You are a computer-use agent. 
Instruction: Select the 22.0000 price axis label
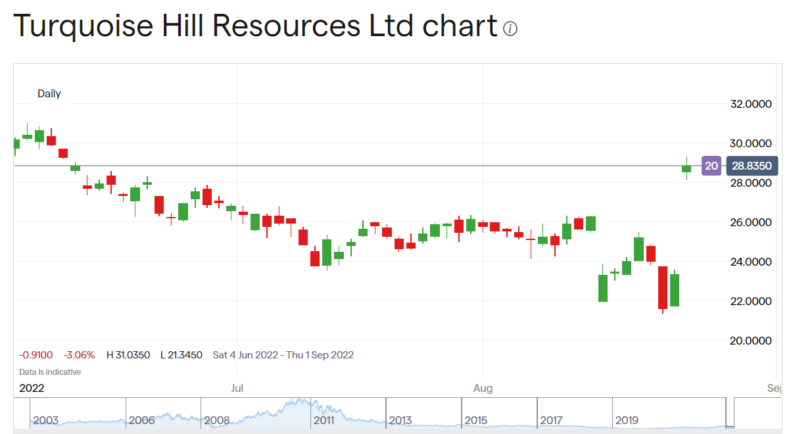coord(751,301)
